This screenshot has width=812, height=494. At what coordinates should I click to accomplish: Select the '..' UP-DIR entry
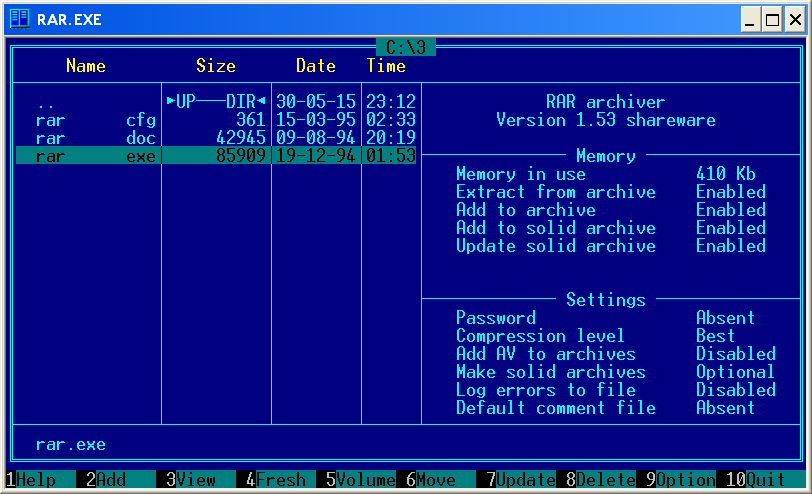[216, 101]
